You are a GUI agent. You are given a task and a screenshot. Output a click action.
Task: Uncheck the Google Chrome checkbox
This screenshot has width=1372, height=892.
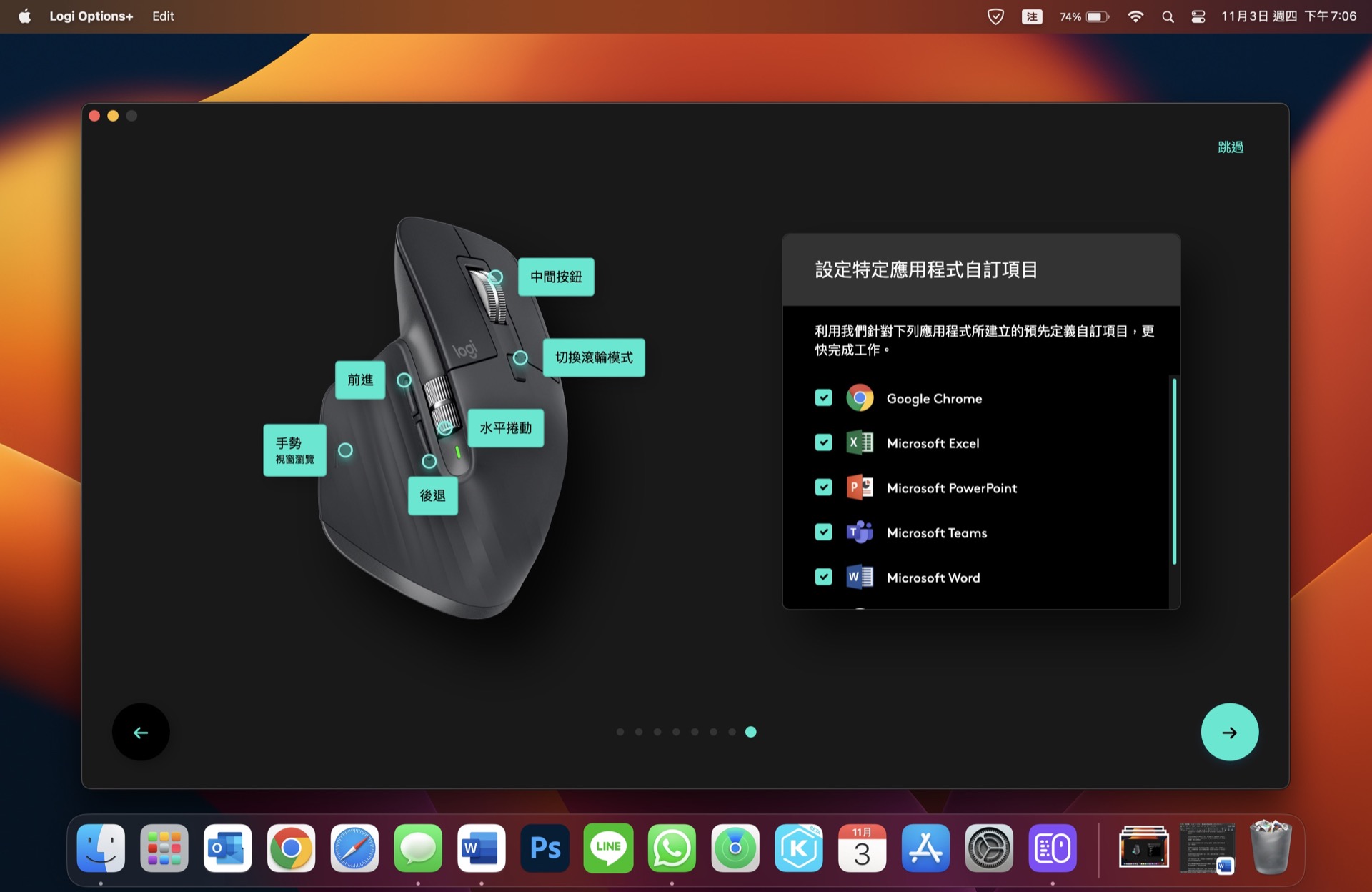(823, 398)
